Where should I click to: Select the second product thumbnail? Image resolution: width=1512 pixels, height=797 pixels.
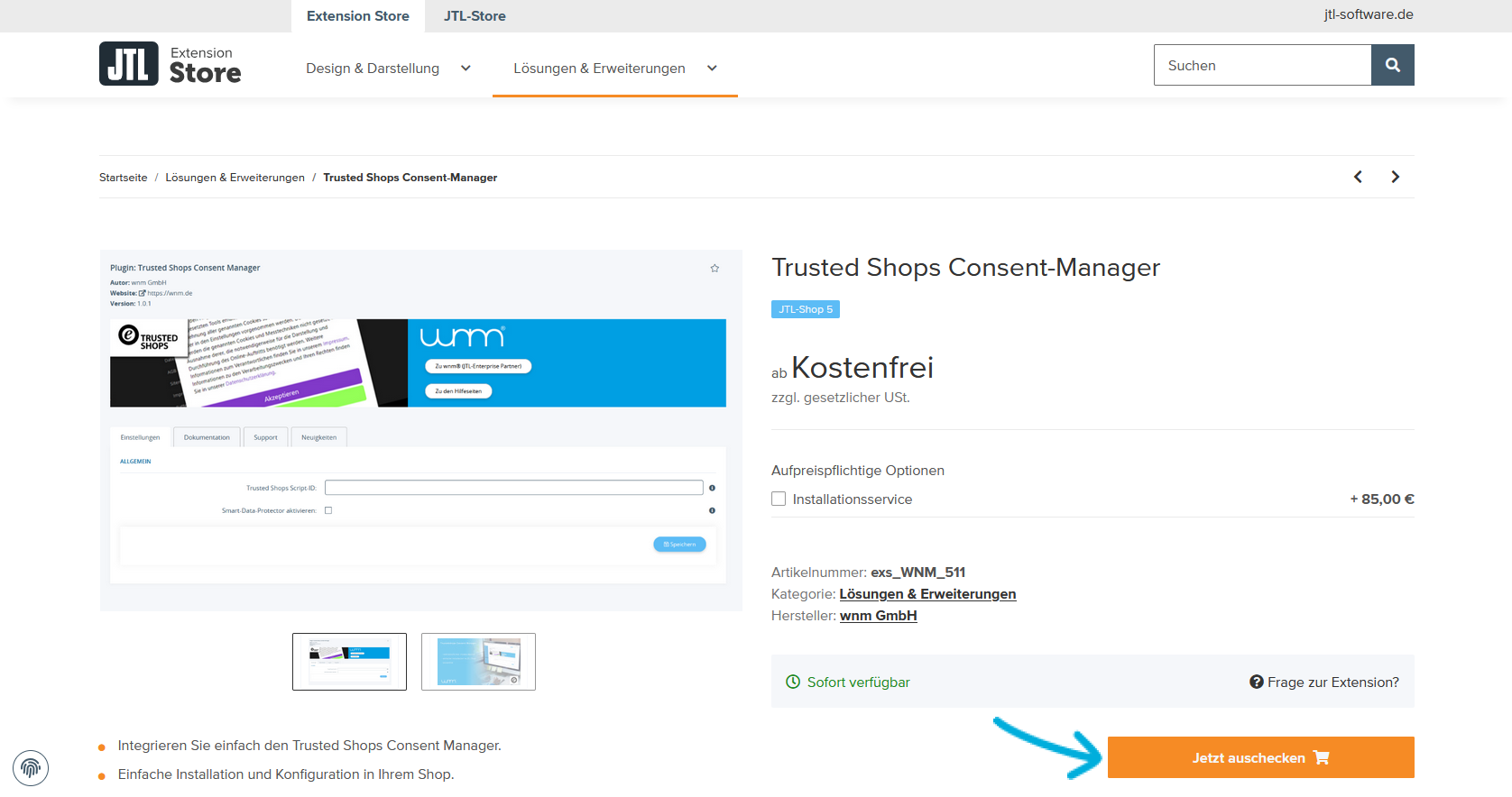click(x=478, y=662)
